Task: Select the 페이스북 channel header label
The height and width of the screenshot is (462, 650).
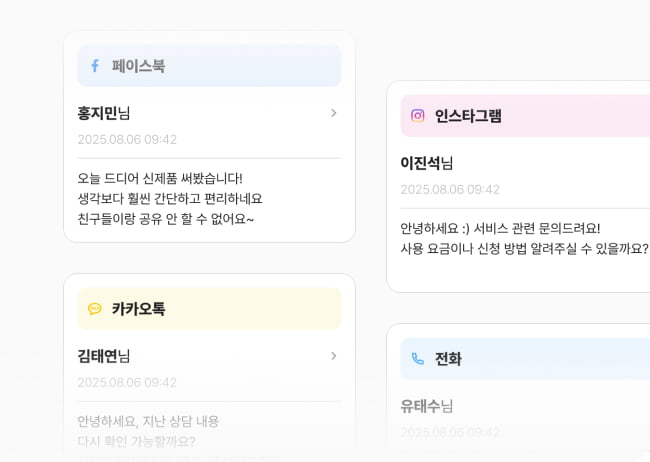Action: [x=138, y=66]
